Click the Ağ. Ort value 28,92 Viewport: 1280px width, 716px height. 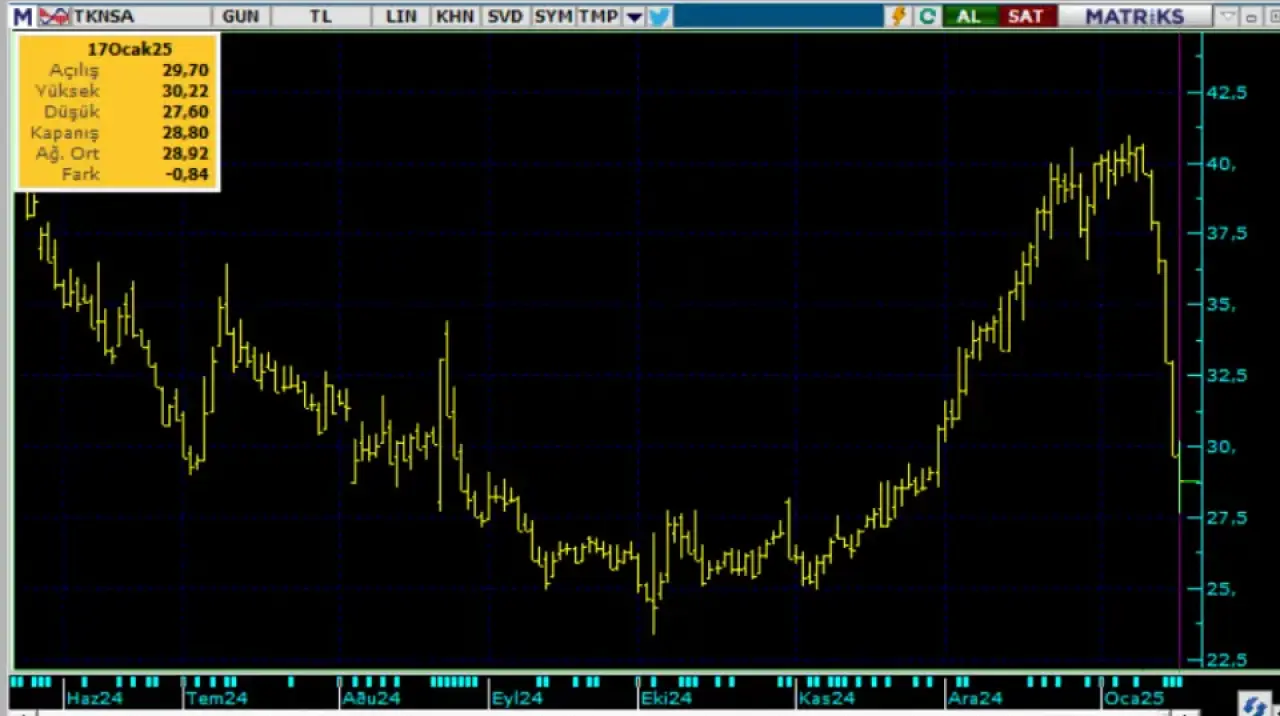185,154
